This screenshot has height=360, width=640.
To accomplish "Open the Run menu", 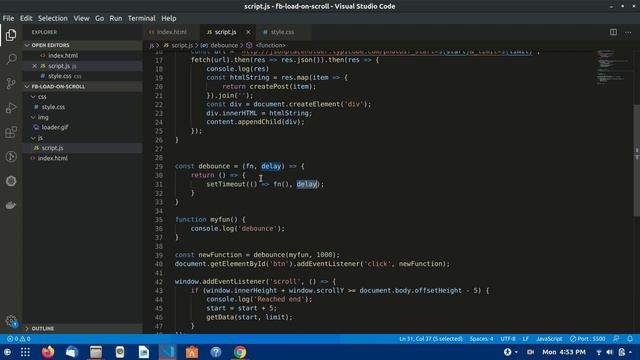I will 116,18.
